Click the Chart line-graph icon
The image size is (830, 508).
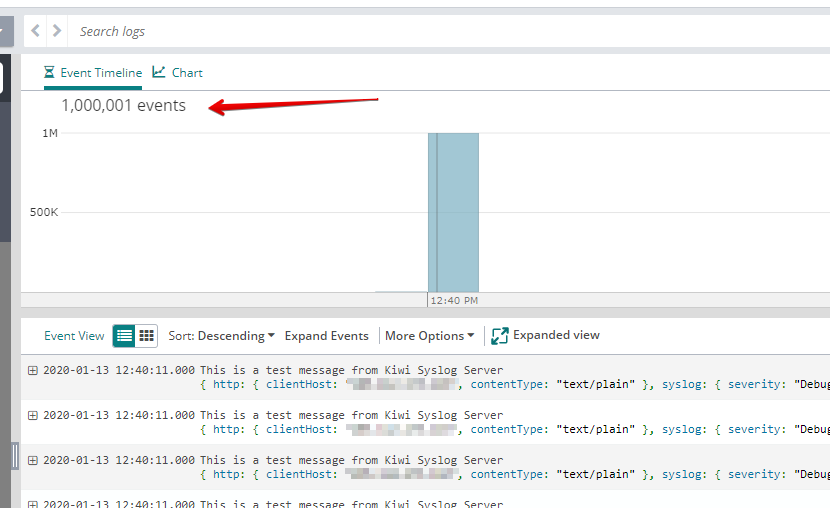(159, 72)
